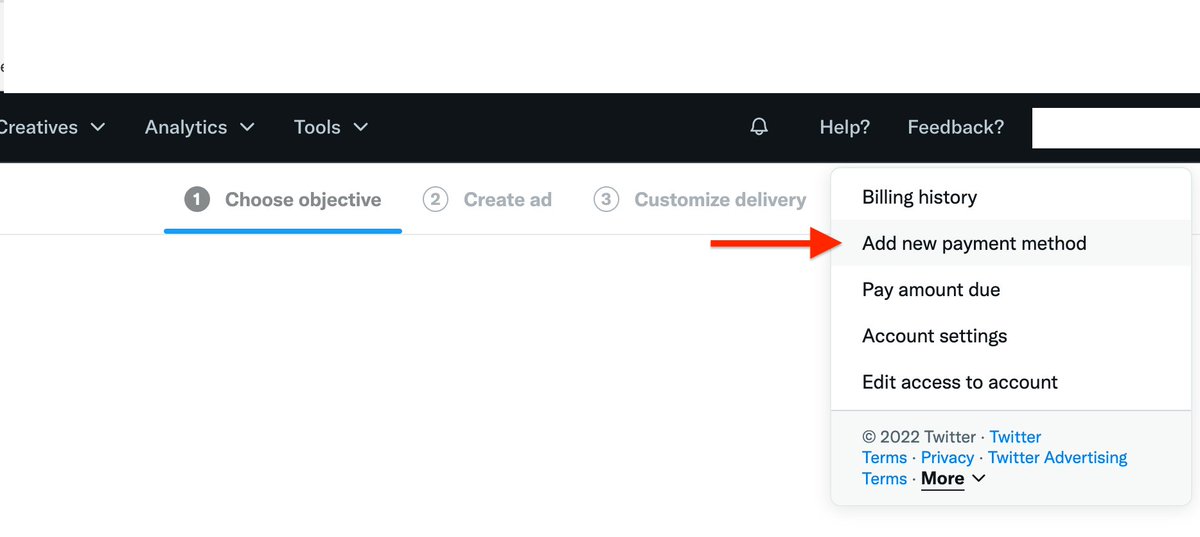1200x537 pixels.
Task: Expand the More footer options
Action: coord(953,478)
